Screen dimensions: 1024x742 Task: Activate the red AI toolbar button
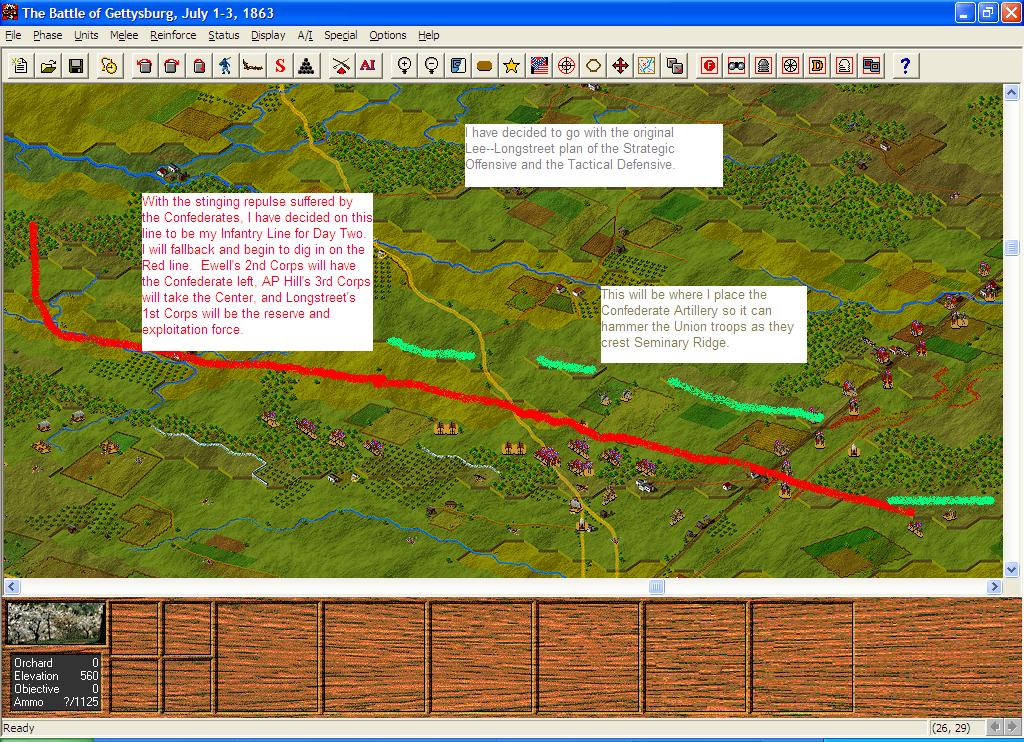(x=368, y=65)
